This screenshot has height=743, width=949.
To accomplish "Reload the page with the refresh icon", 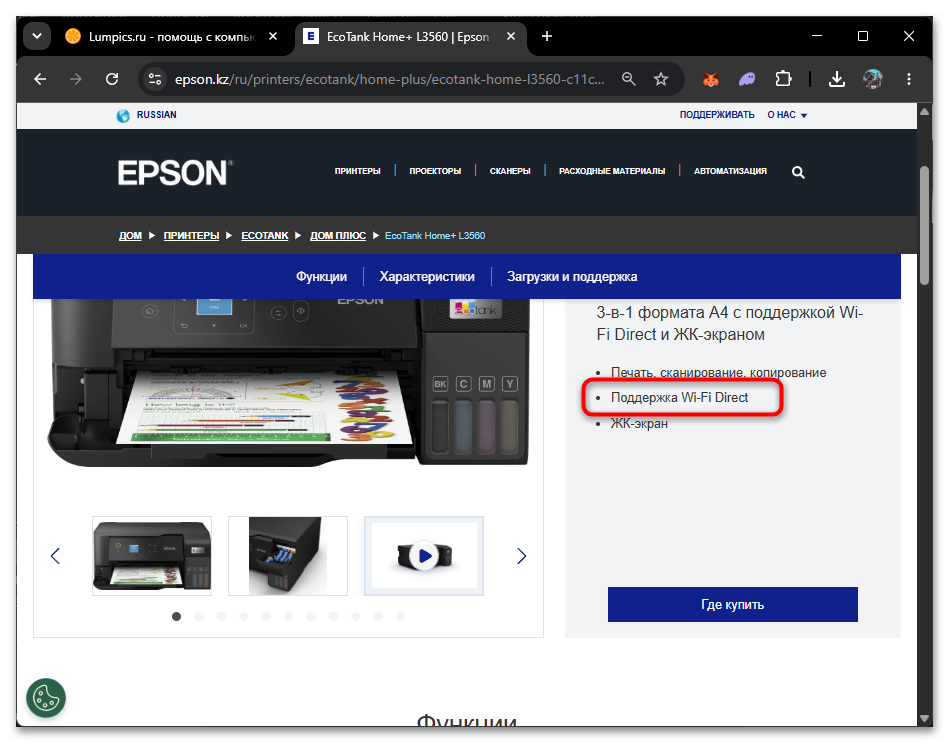I will [112, 79].
